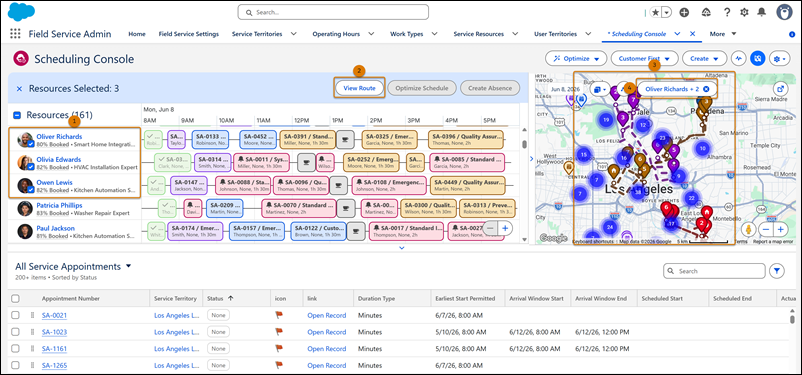The height and width of the screenshot is (375, 802).
Task: Open appointment SA-0021 link
Action: pos(54,316)
